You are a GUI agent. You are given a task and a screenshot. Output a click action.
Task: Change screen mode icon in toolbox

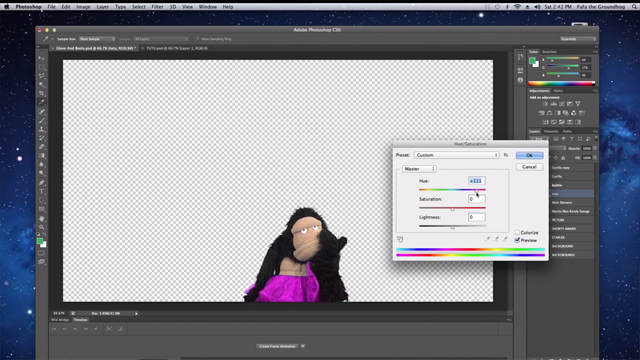tap(42, 262)
